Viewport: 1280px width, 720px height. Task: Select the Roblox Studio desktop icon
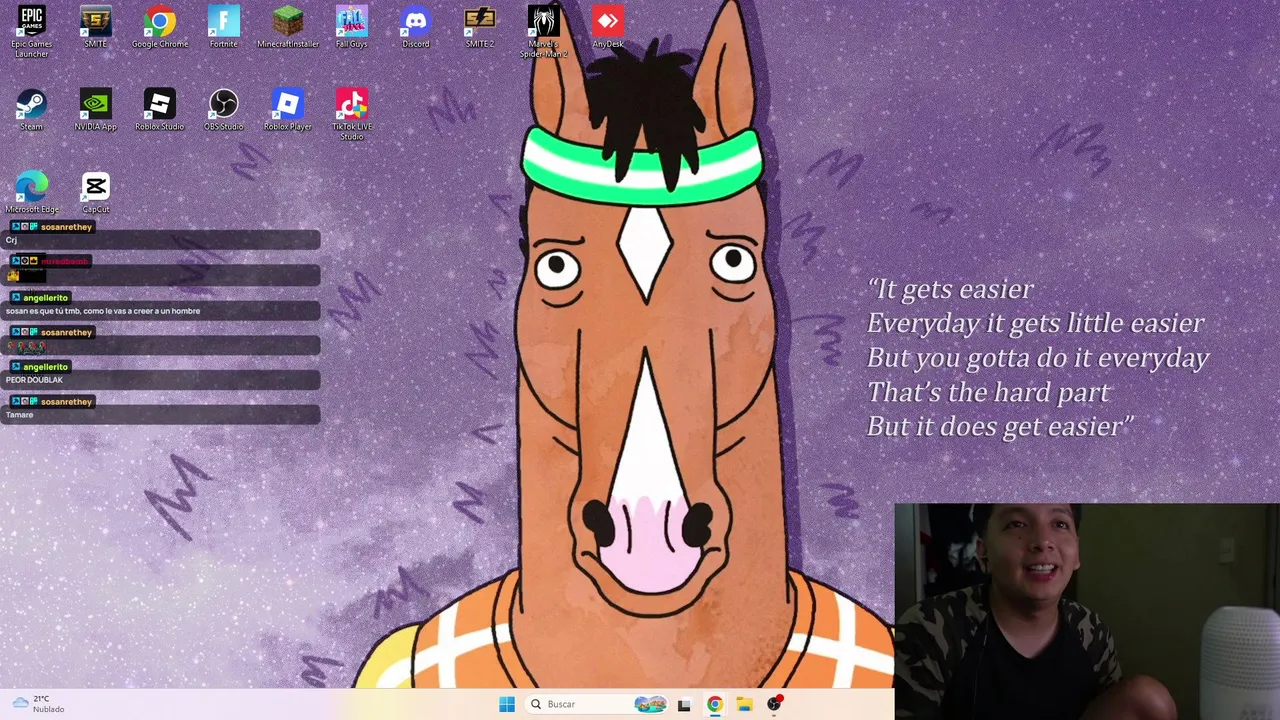[x=160, y=109]
